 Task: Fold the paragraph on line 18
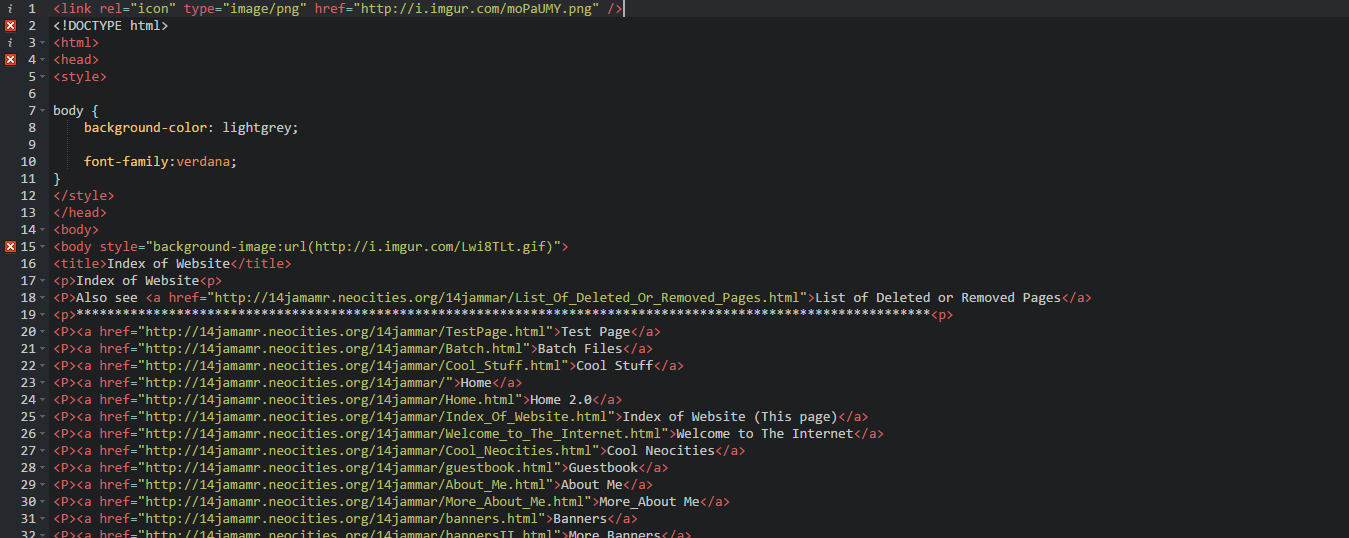pos(43,298)
